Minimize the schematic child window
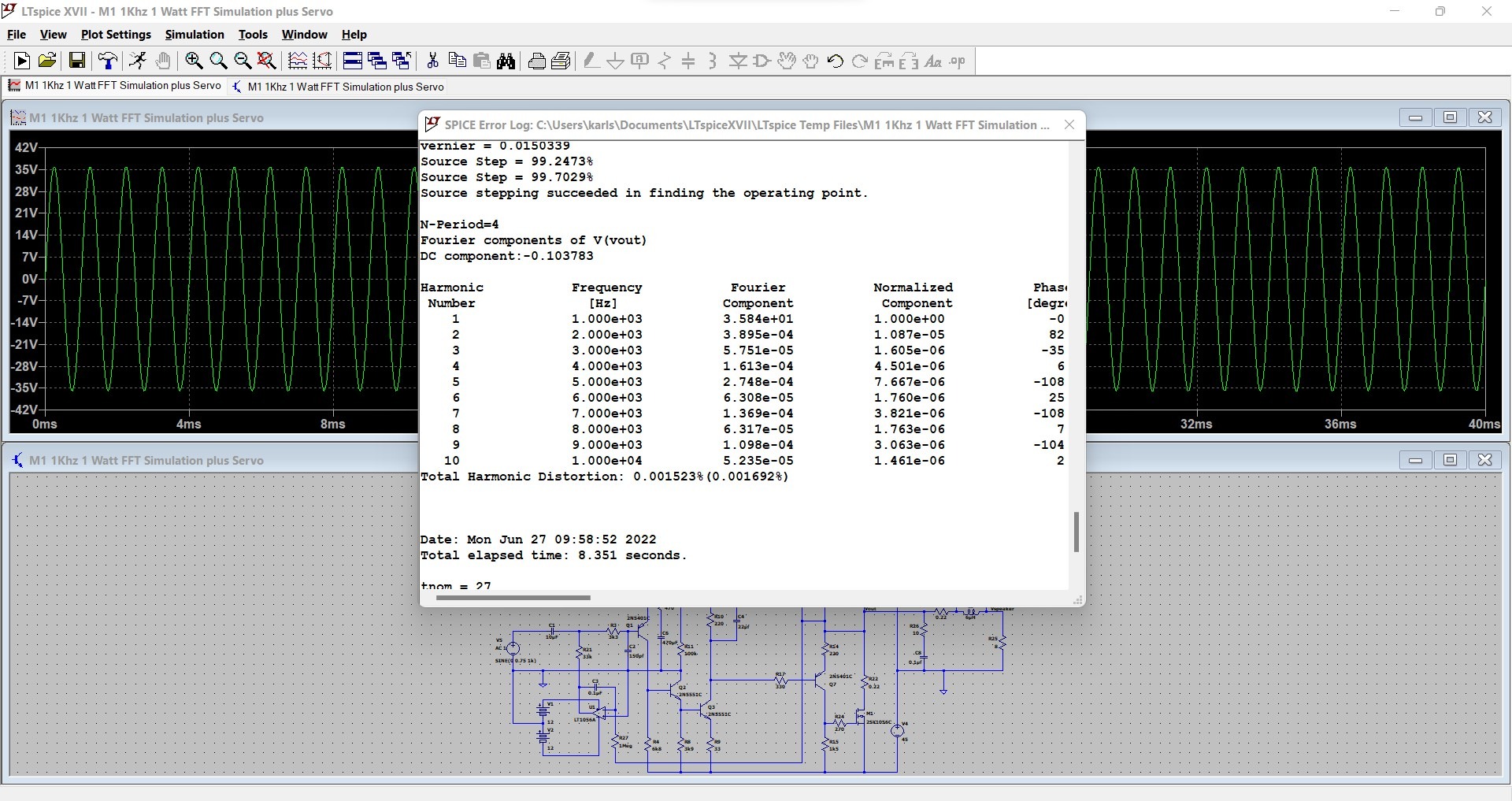 [1415, 460]
